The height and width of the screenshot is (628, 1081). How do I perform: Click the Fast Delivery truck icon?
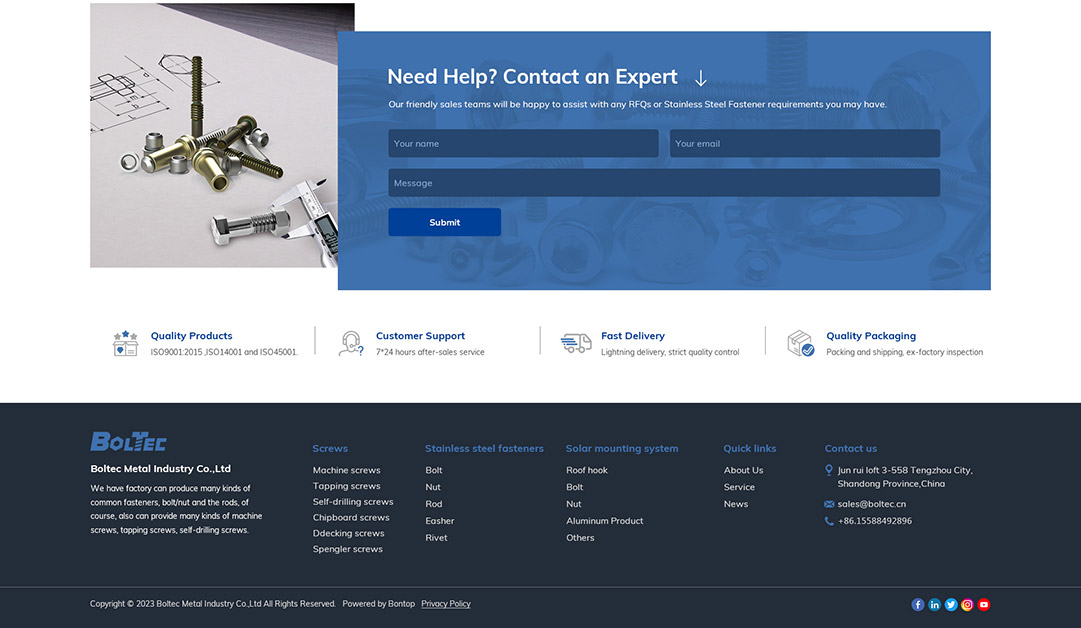pyautogui.click(x=576, y=343)
